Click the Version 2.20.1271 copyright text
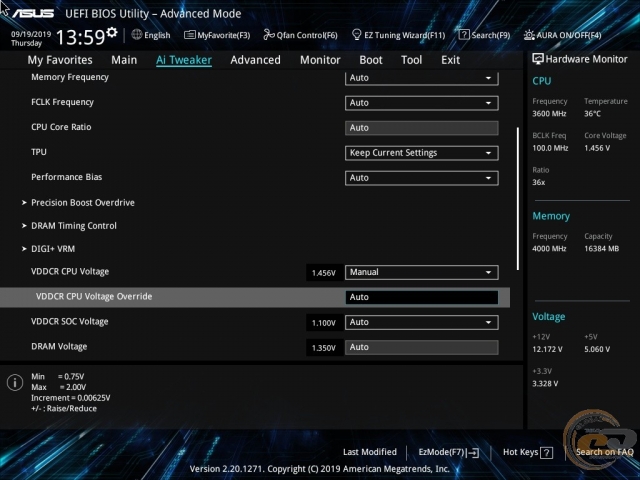640x480 pixels. [x=320, y=469]
